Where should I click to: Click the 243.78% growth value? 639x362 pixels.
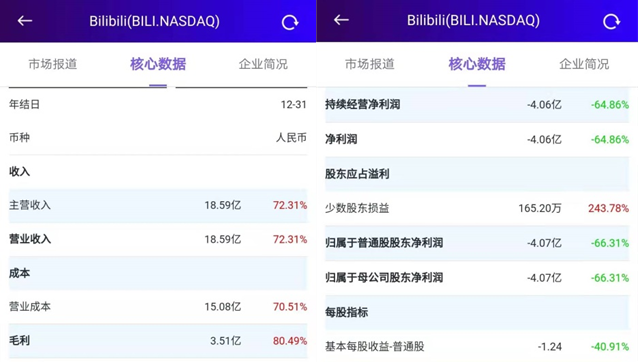[608, 209]
